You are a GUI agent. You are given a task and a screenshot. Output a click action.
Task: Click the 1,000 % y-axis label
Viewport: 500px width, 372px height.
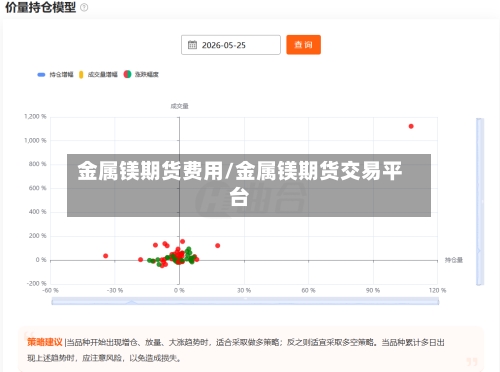(x=35, y=140)
